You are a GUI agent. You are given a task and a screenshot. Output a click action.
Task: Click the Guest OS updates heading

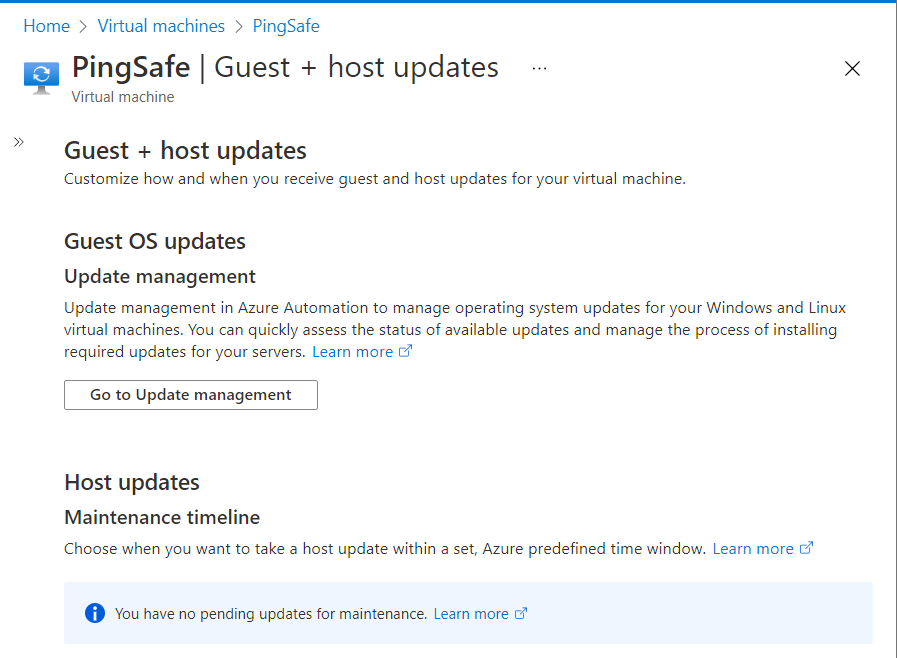tap(155, 241)
